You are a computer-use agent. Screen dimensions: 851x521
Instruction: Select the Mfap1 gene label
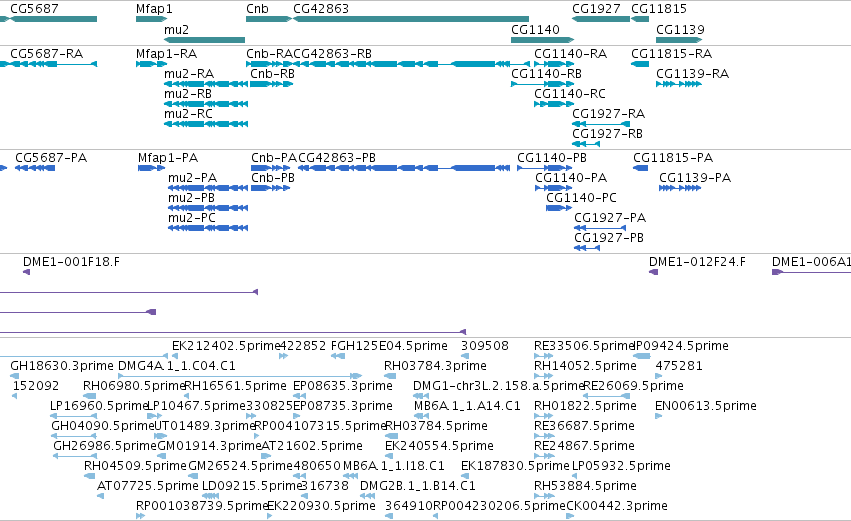coord(154,9)
